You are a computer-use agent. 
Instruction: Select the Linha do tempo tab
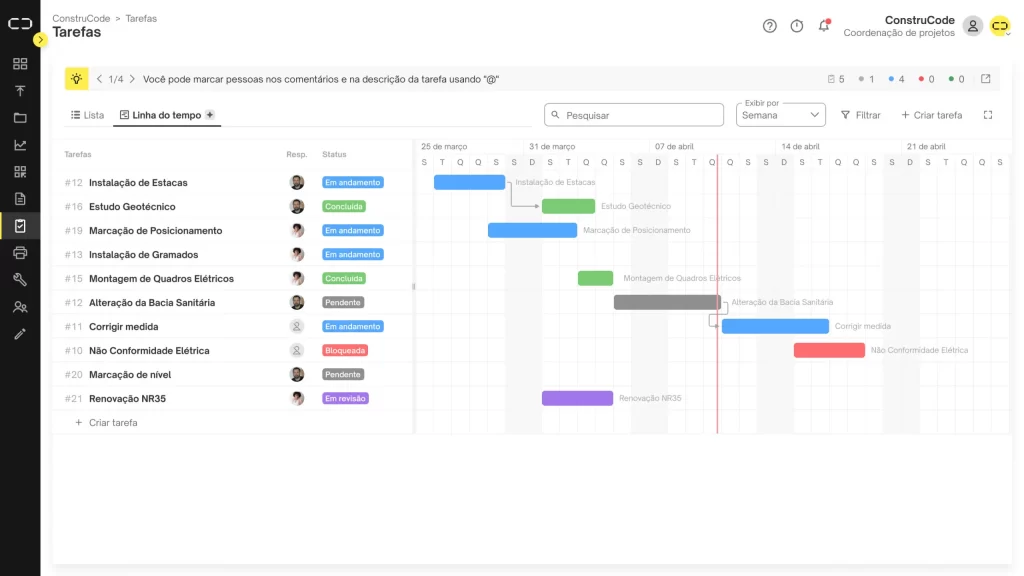coord(160,115)
